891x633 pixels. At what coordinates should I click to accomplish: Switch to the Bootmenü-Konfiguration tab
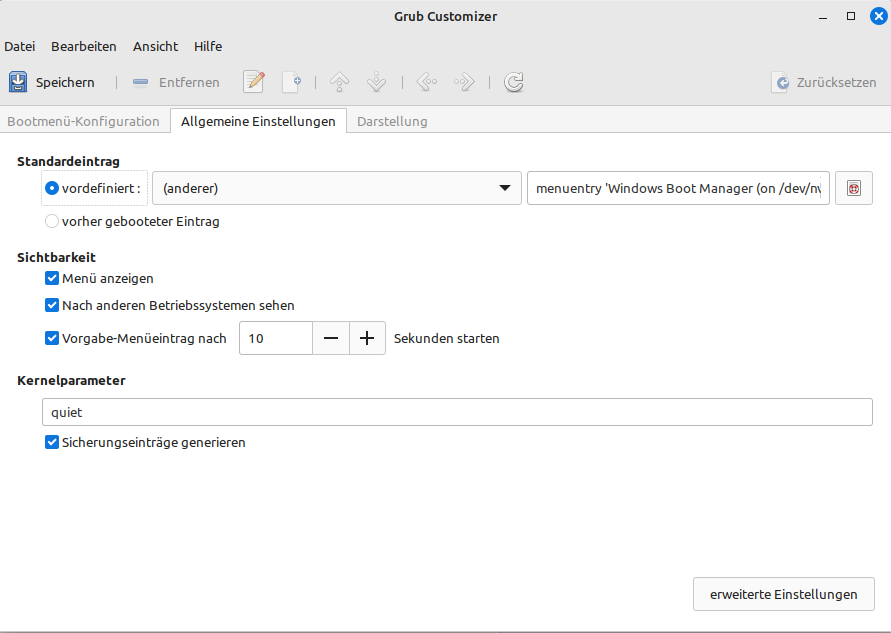pos(84,121)
